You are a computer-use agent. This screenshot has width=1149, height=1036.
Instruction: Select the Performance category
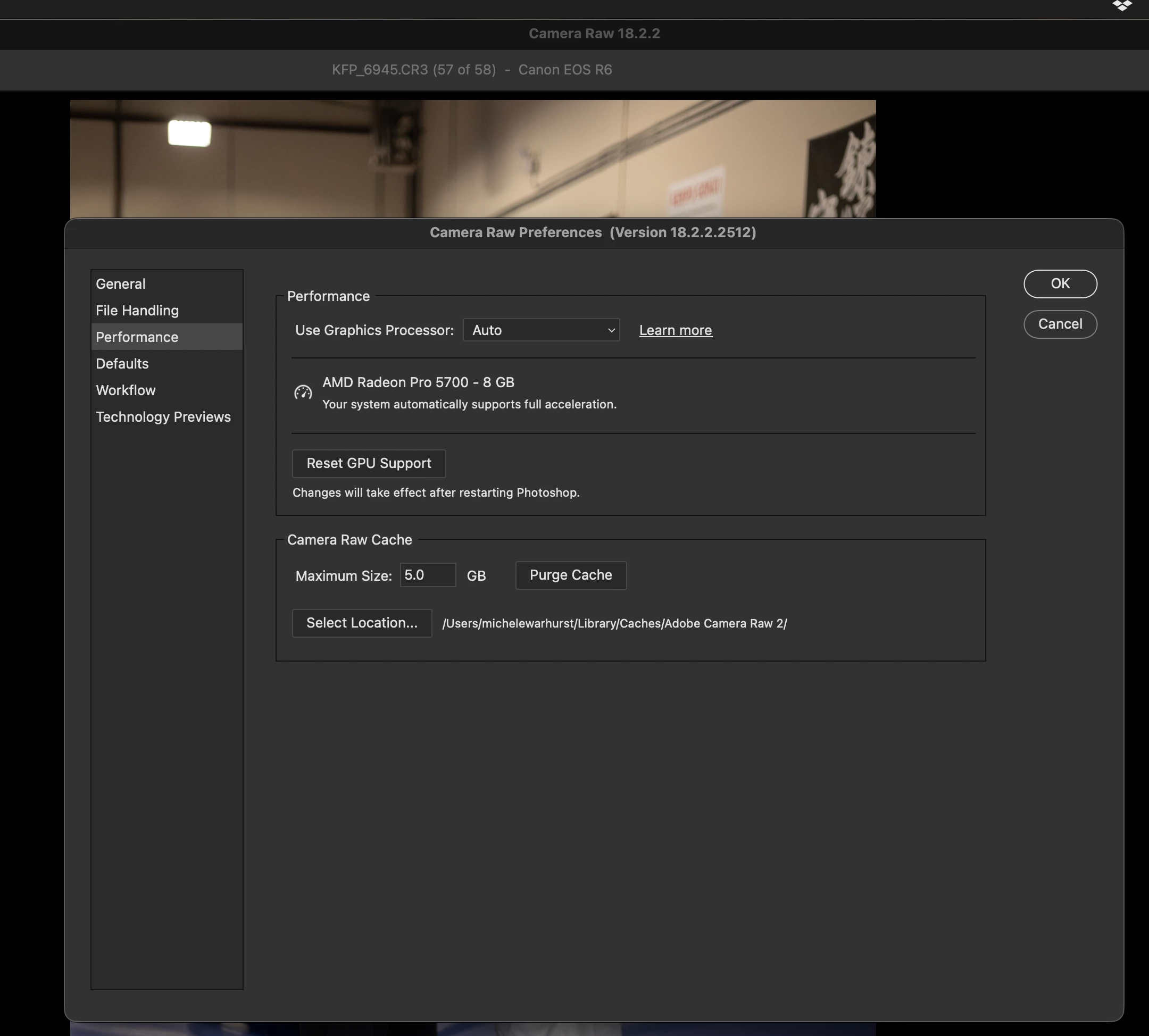click(x=137, y=337)
